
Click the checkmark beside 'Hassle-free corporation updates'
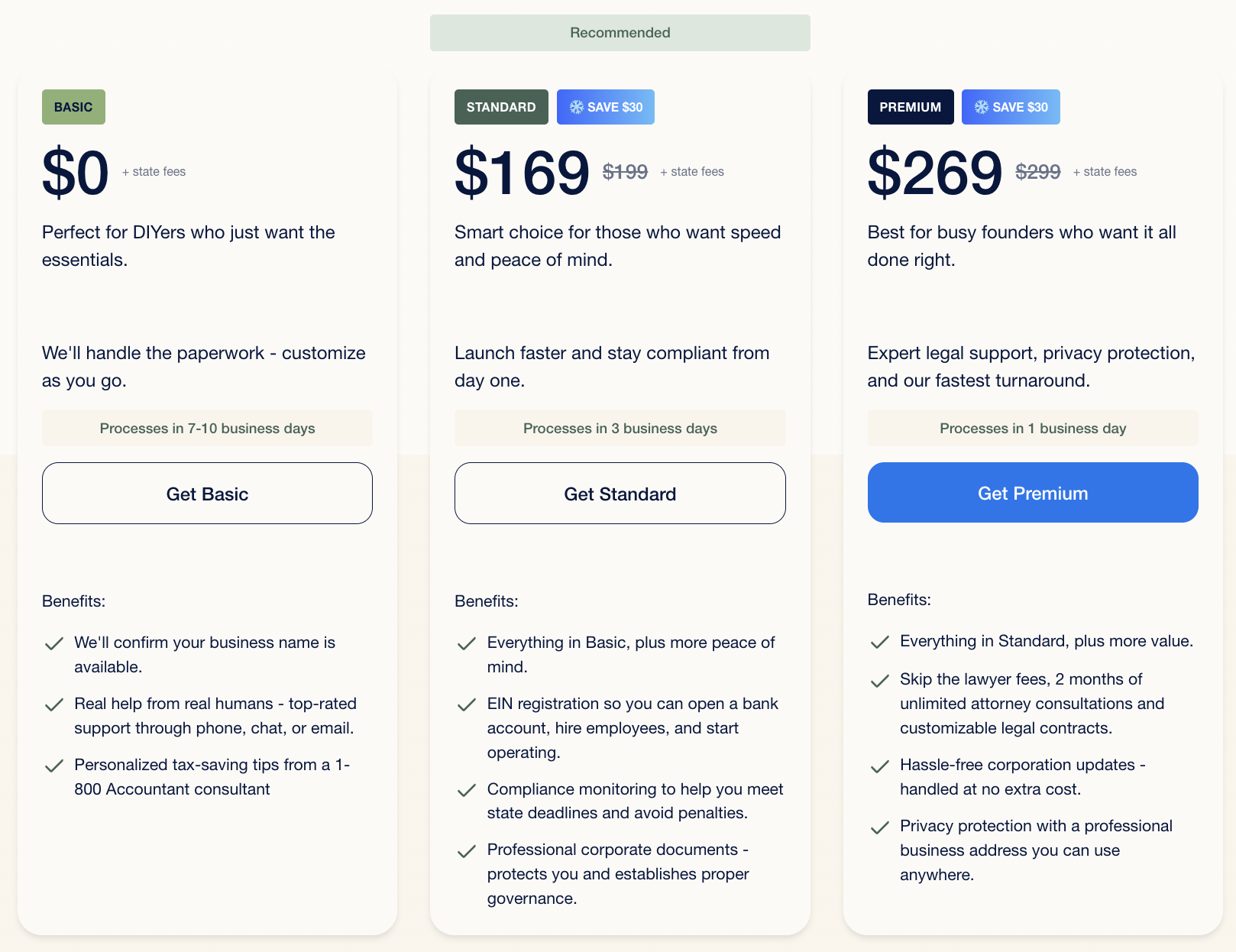point(880,766)
